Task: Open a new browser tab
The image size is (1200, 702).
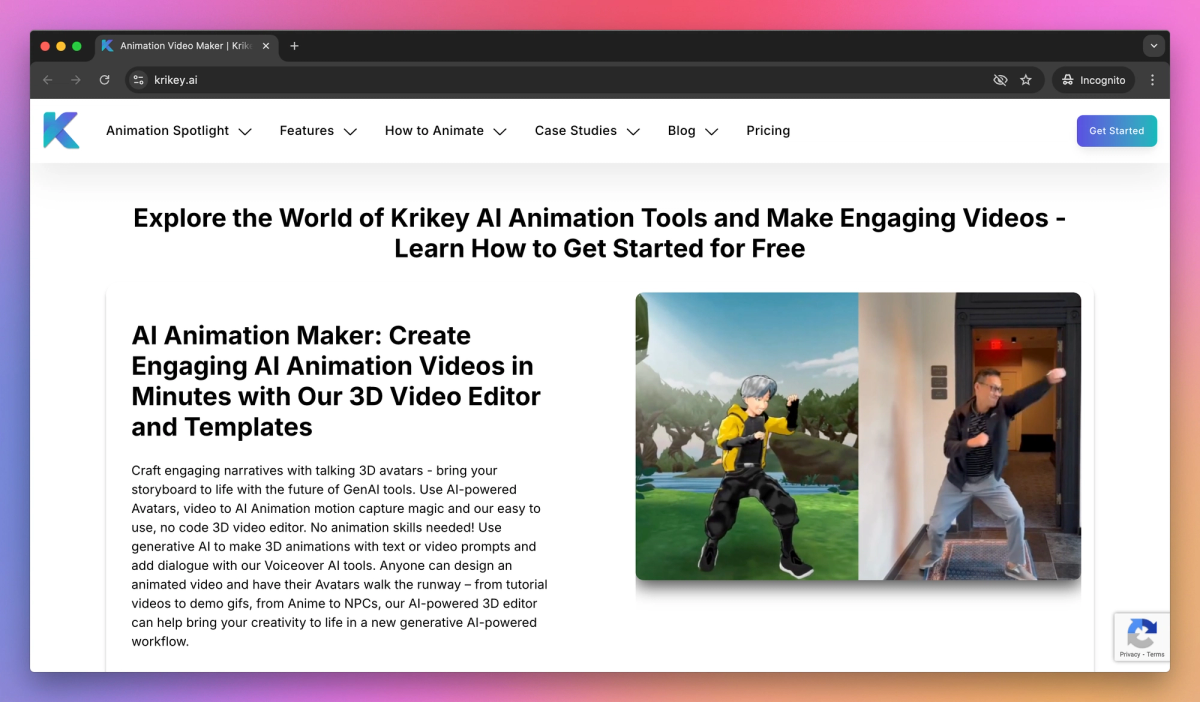Action: 294,46
